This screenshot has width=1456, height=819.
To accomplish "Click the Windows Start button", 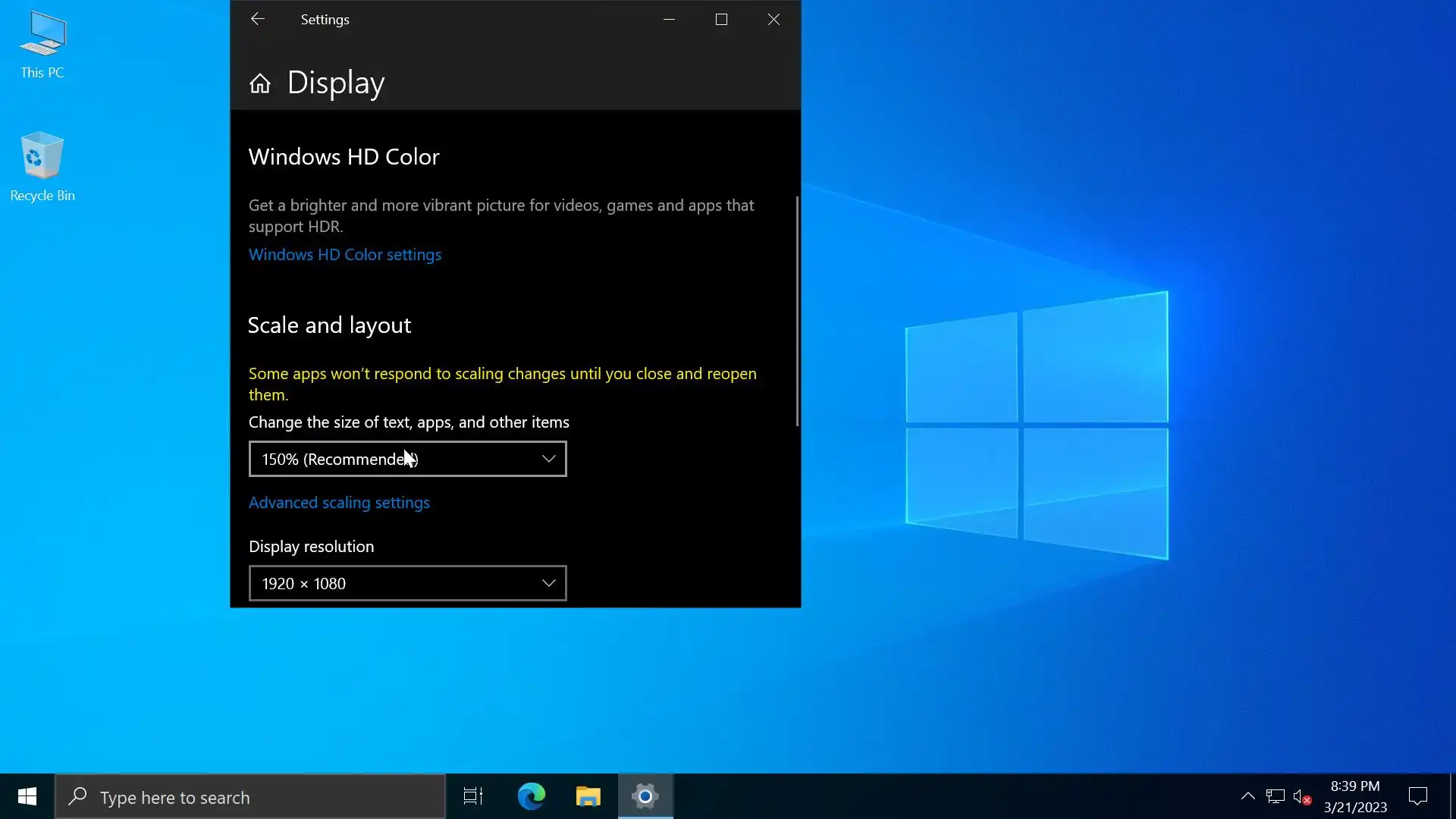I will [x=27, y=796].
